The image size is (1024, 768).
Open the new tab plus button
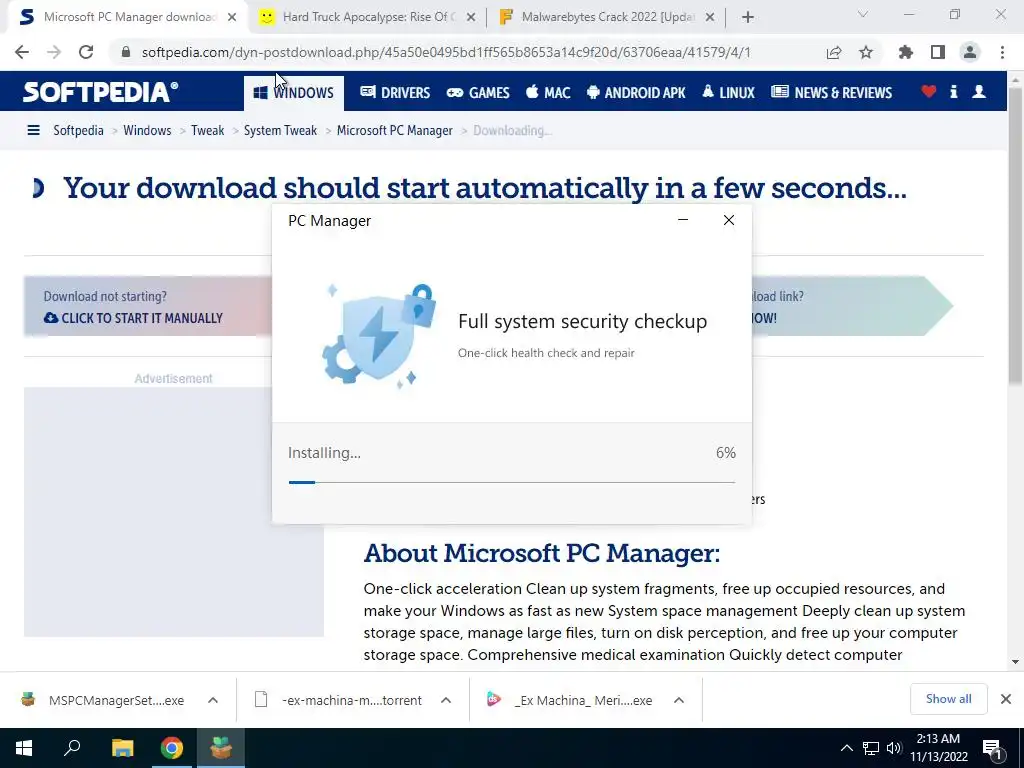pos(748,18)
